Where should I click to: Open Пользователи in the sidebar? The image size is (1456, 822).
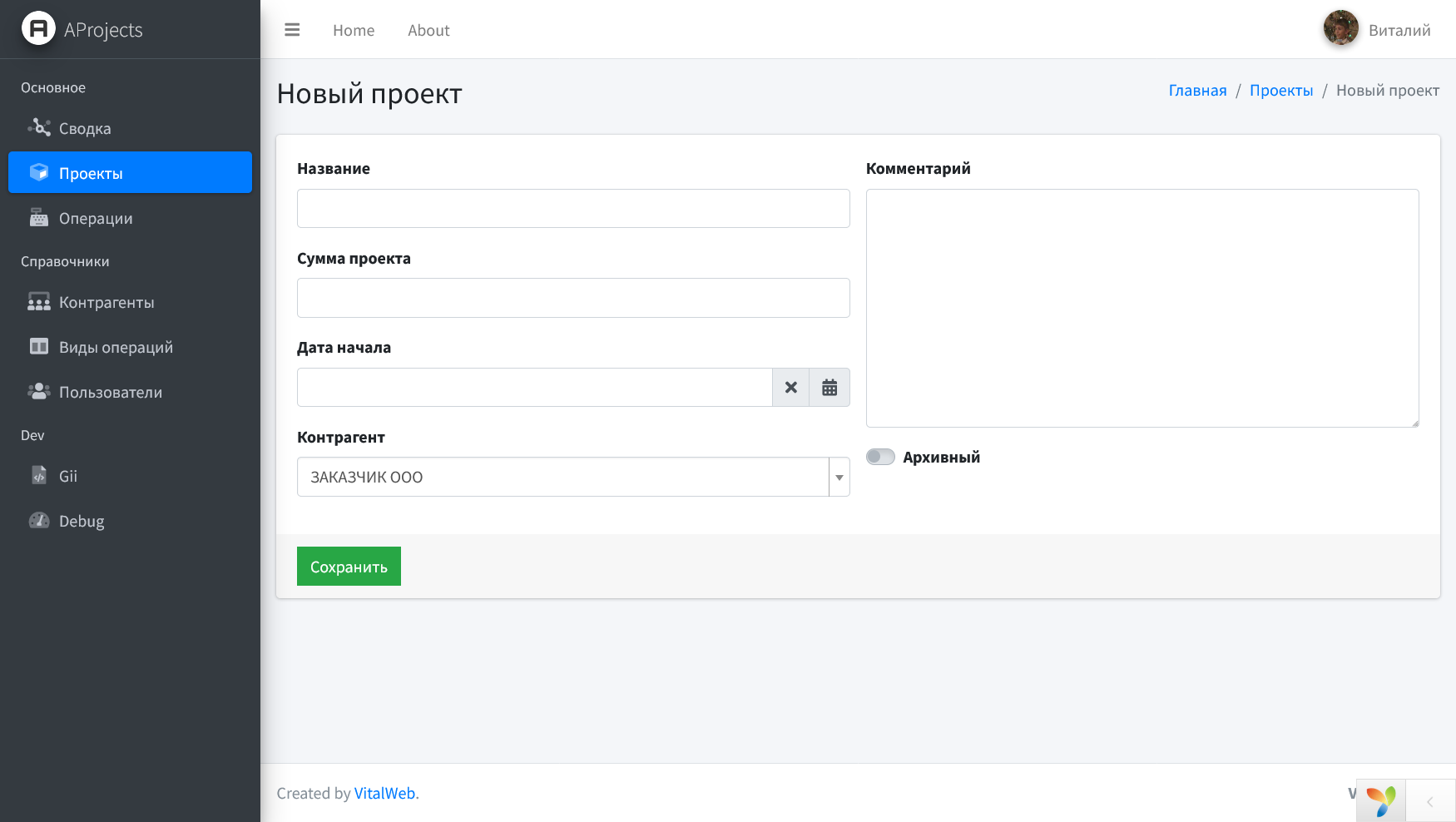(x=130, y=392)
